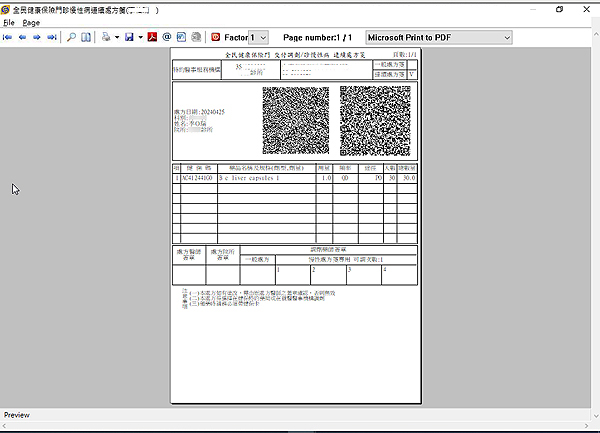This screenshot has width=600, height=433.
Task: Expand the Microsoft Print to PDF printer list
Action: point(507,37)
